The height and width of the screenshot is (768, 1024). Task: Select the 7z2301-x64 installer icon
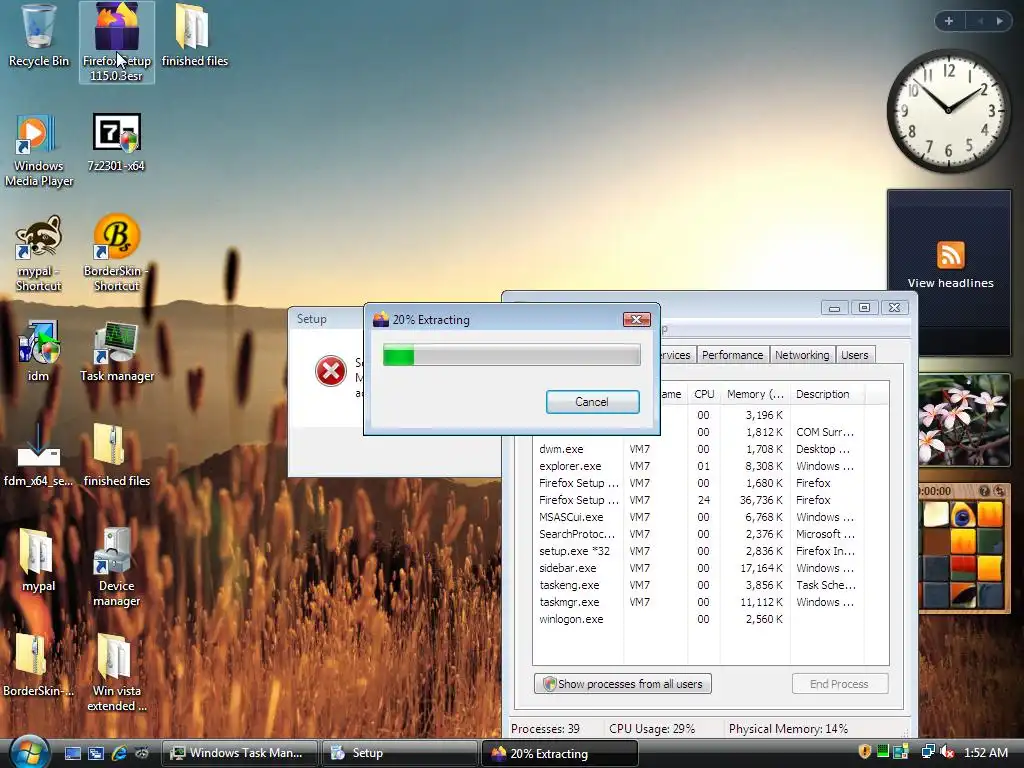pyautogui.click(x=116, y=142)
